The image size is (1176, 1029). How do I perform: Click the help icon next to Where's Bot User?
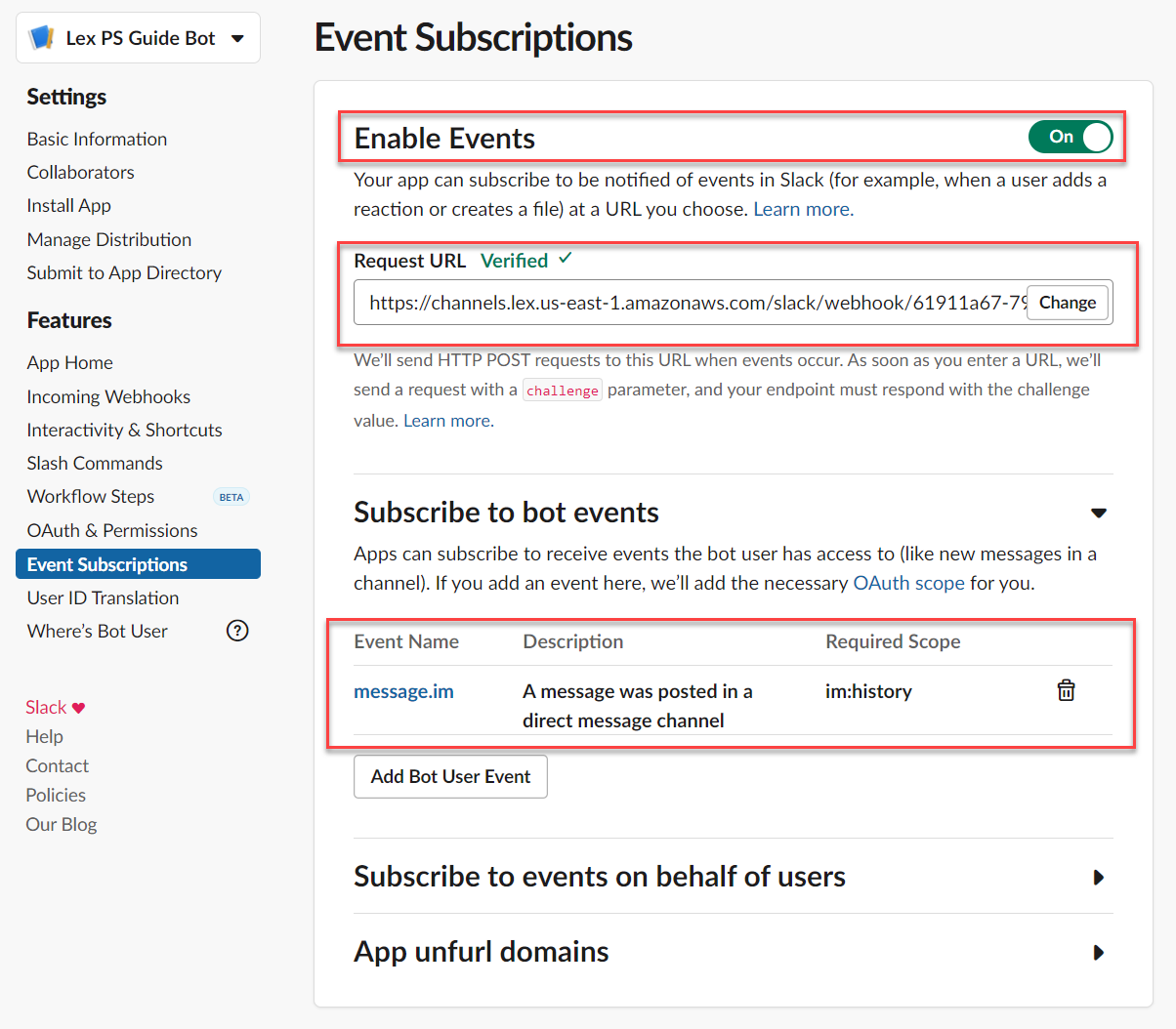(x=237, y=631)
